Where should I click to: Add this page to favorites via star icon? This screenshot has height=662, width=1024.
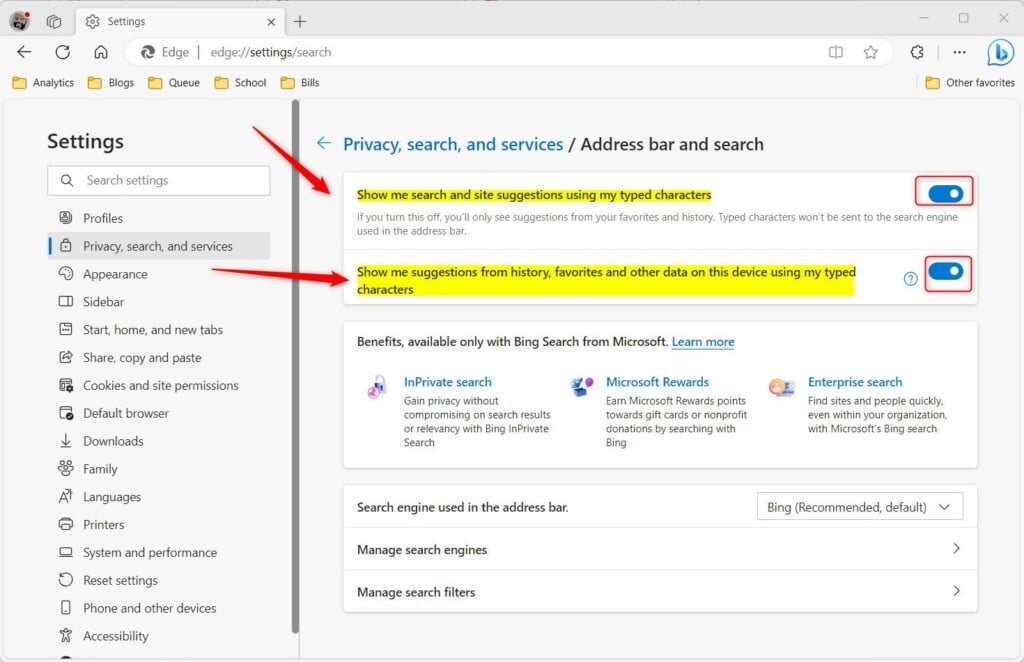pos(871,52)
